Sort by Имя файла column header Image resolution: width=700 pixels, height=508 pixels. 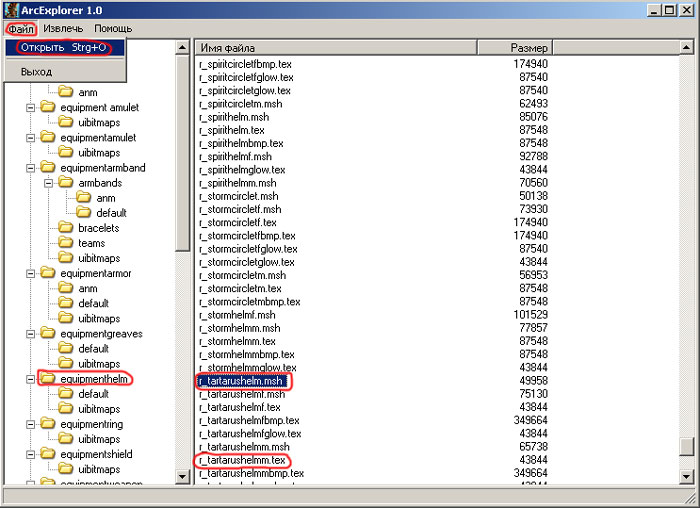(x=336, y=47)
